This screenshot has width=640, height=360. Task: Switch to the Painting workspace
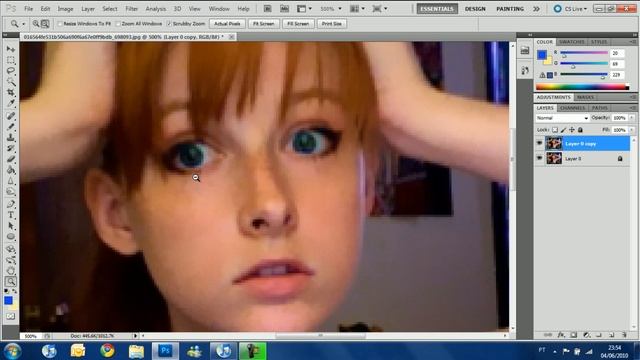pos(510,9)
